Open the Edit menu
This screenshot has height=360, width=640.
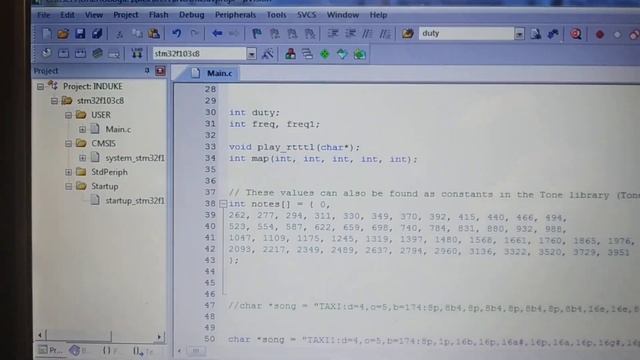pyautogui.click(x=67, y=15)
